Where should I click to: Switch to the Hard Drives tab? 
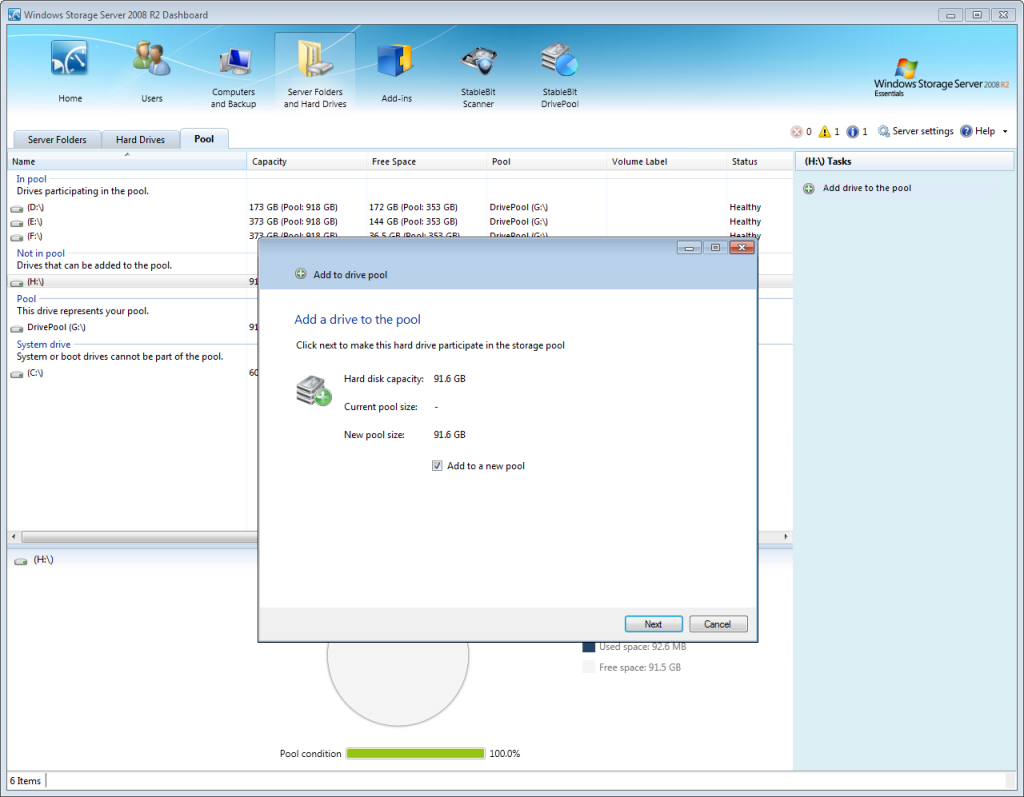(x=140, y=139)
